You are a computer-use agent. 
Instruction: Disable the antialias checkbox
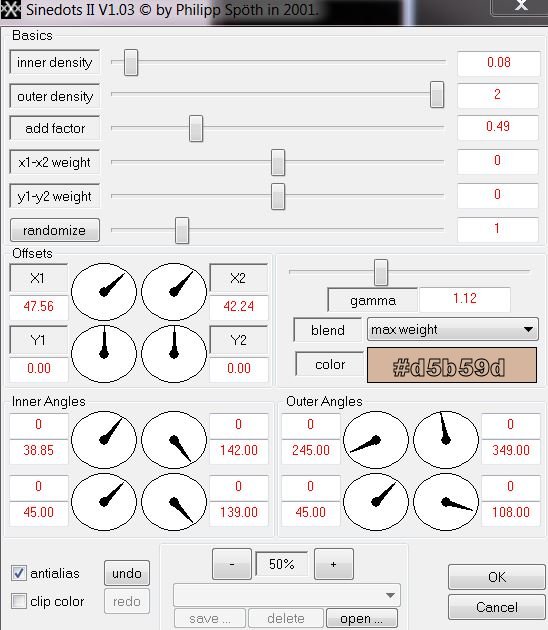(x=18, y=573)
